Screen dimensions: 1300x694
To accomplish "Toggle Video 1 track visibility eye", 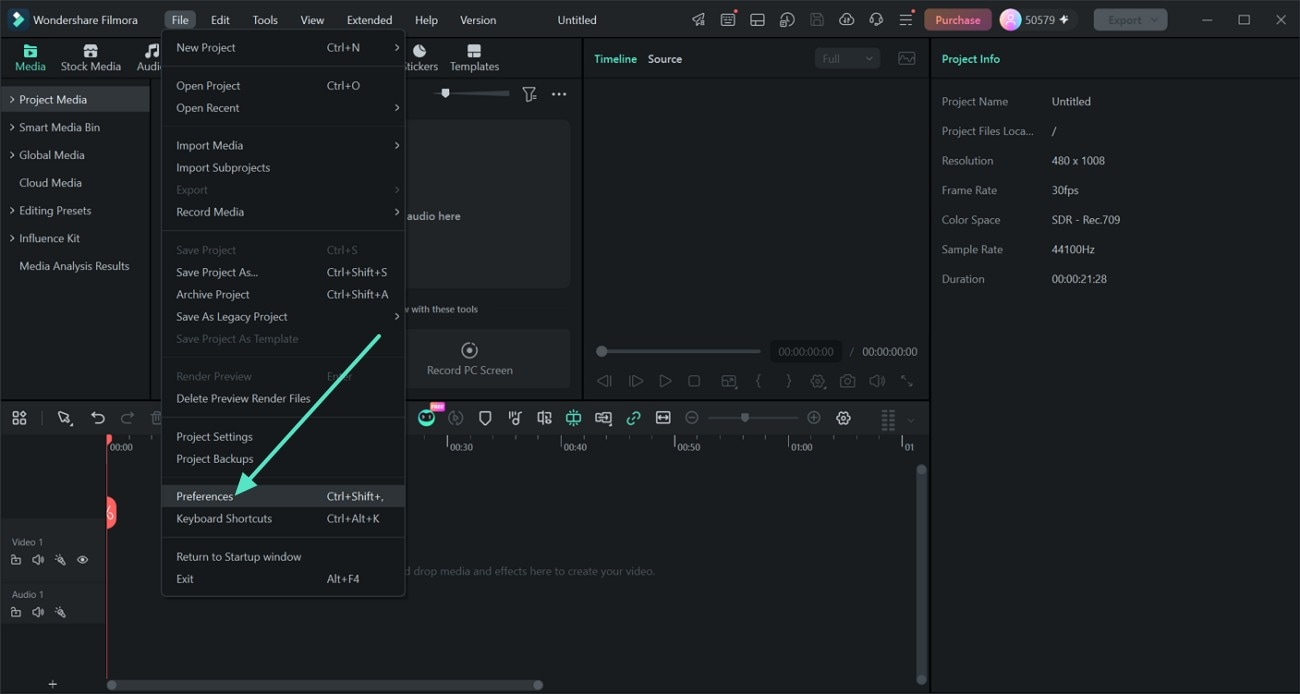I will coord(83,560).
